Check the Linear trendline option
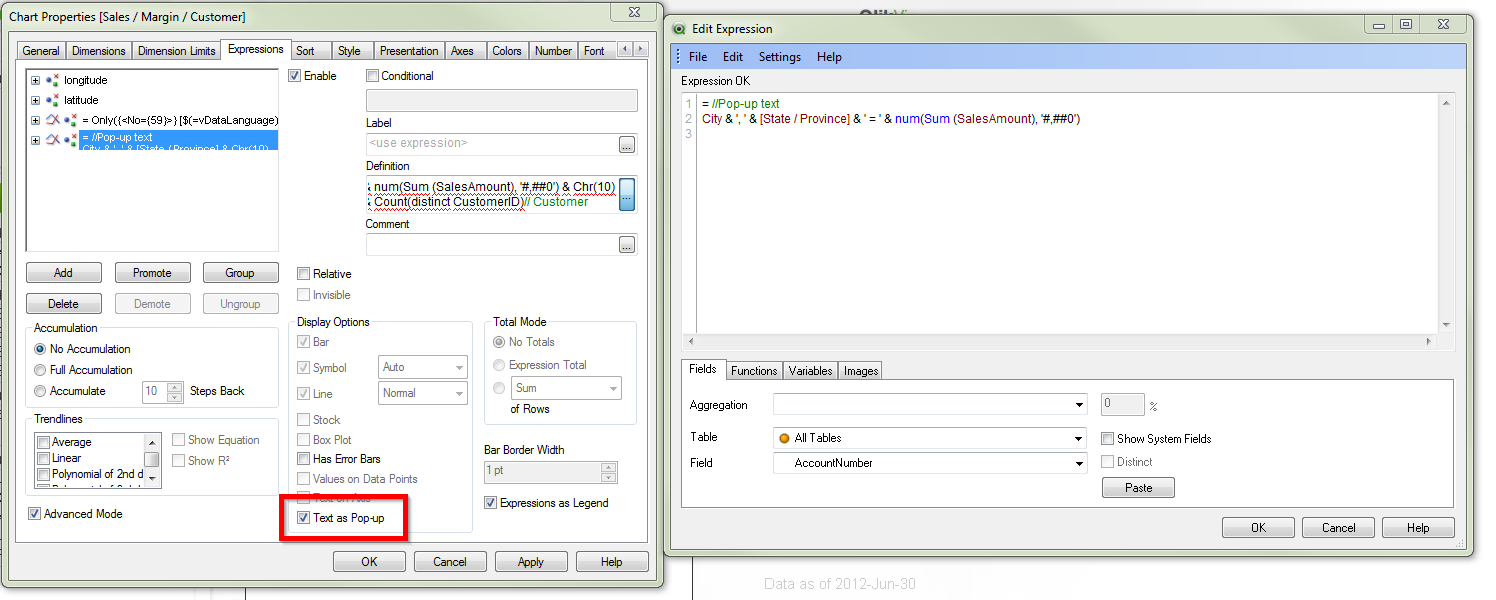1496x600 pixels. [x=43, y=458]
